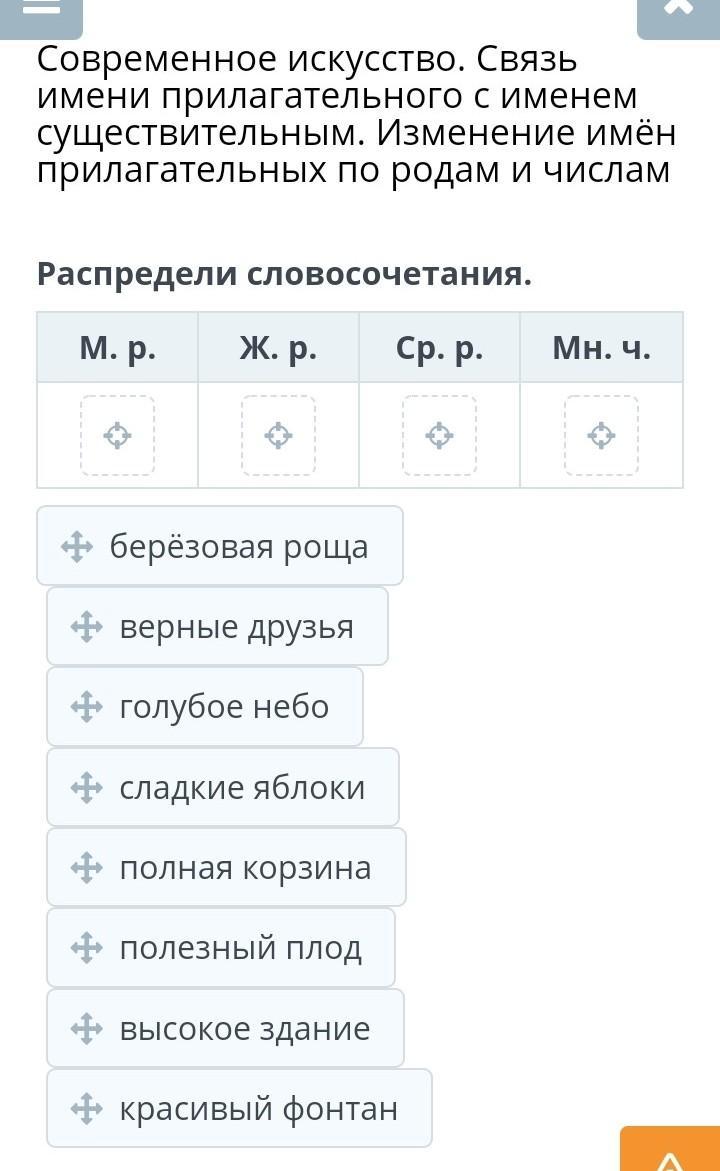The image size is (720, 1171).
Task: Select the phrase берёзовая роща
Action: point(239,547)
